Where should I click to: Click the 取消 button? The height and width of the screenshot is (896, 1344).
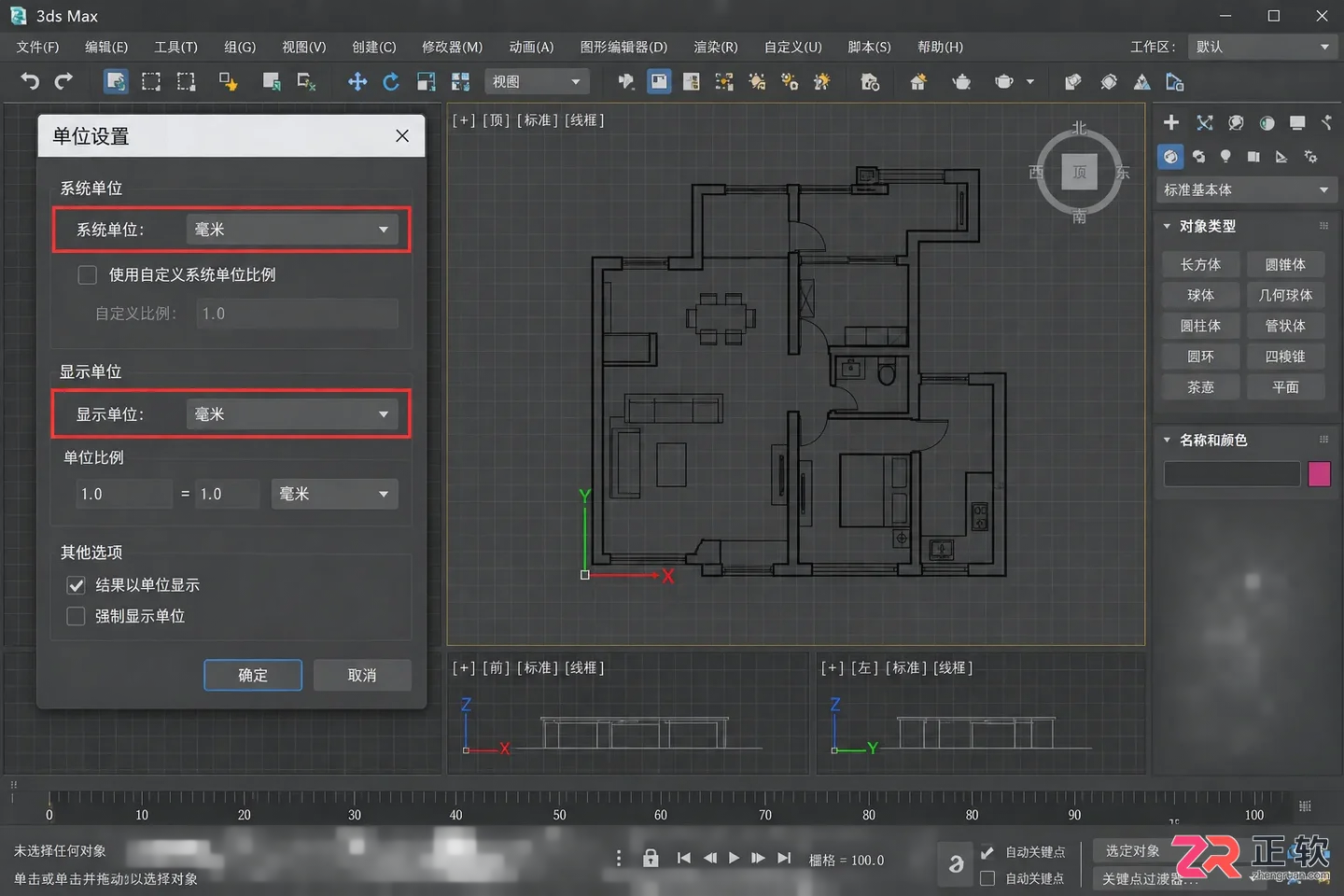point(362,675)
